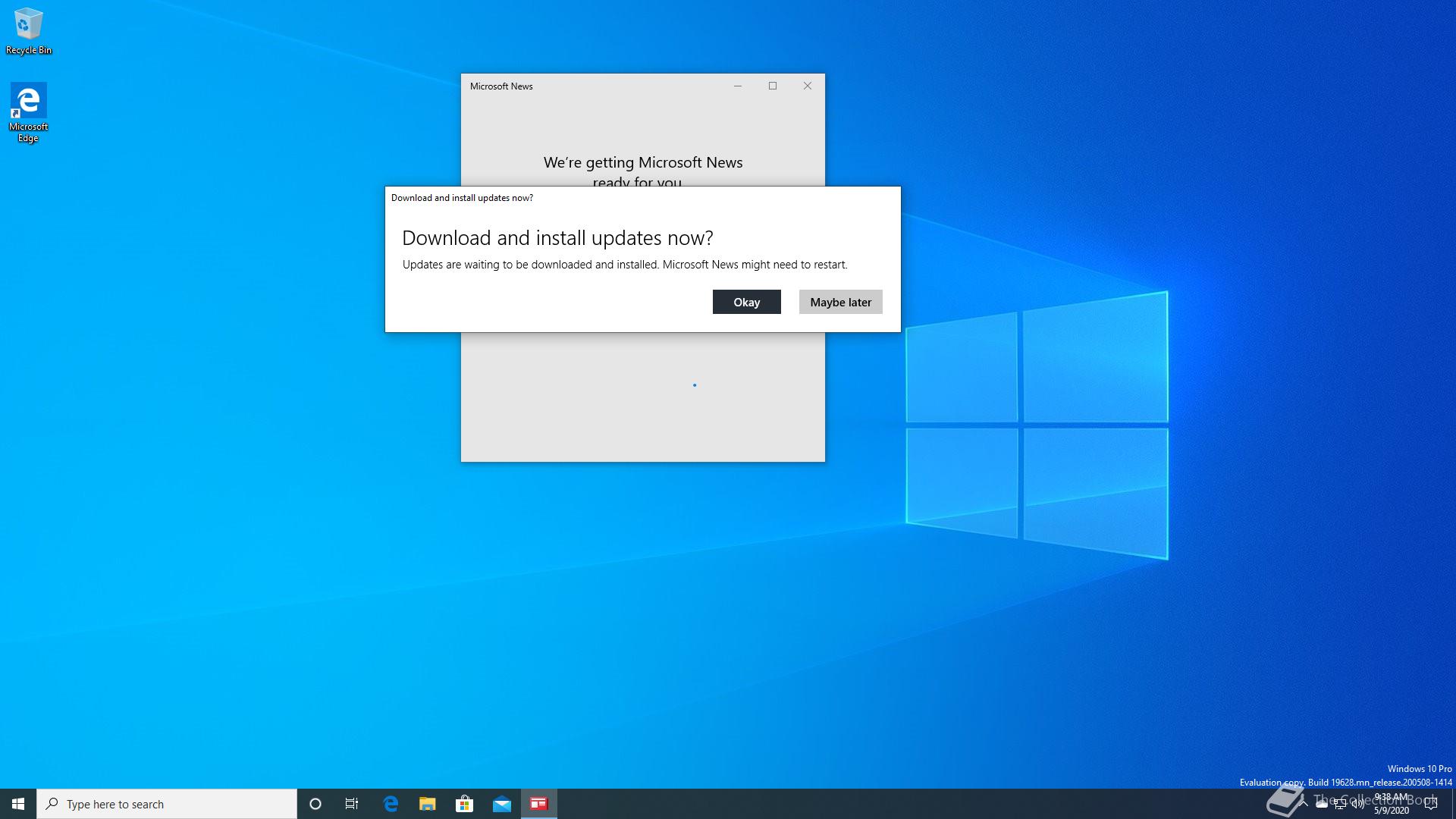The image size is (1456, 819).
Task: Select the Microsoft Edge desktop shortcut
Action: 29,113
